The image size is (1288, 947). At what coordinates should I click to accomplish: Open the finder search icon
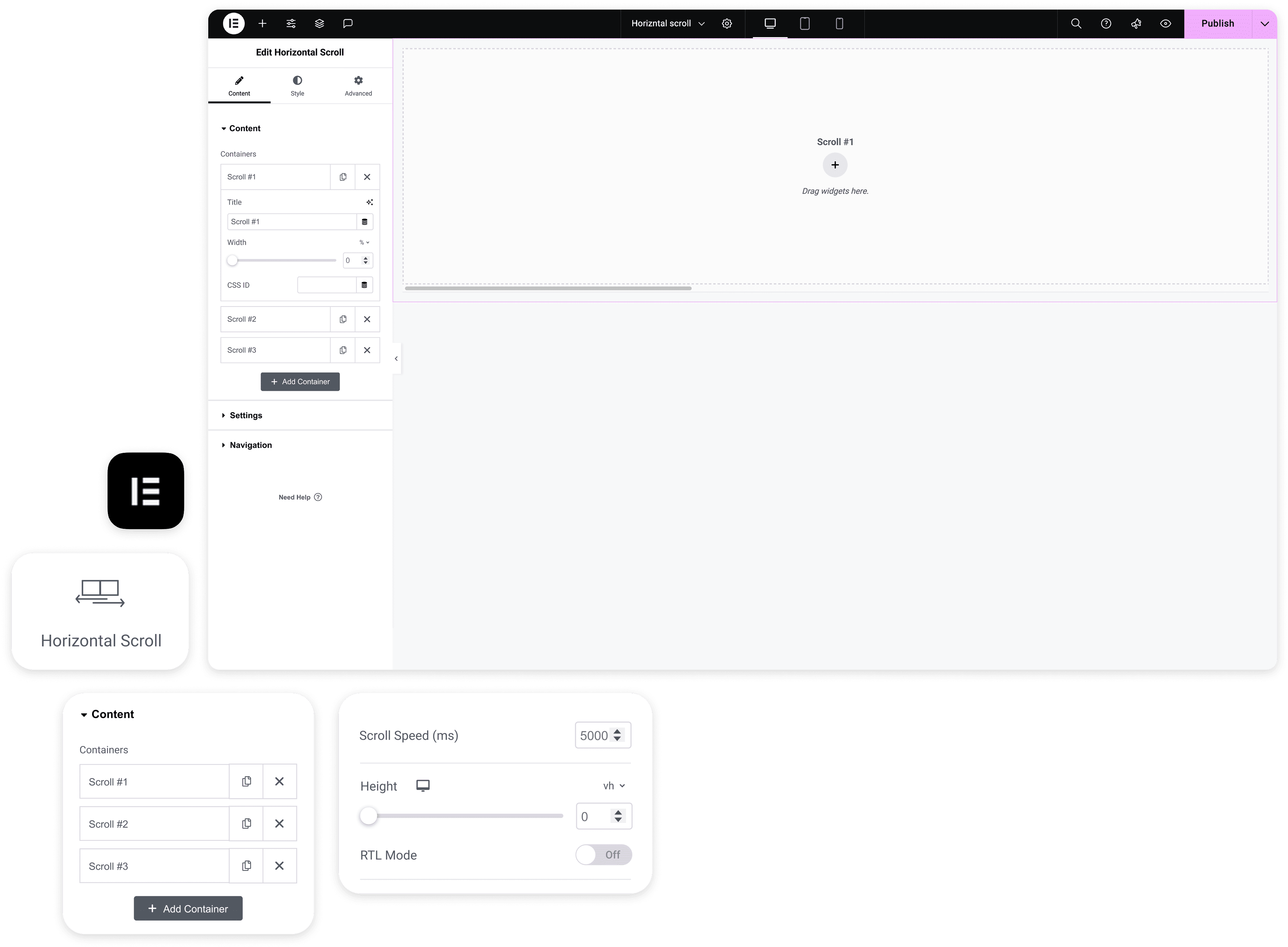[1076, 23]
